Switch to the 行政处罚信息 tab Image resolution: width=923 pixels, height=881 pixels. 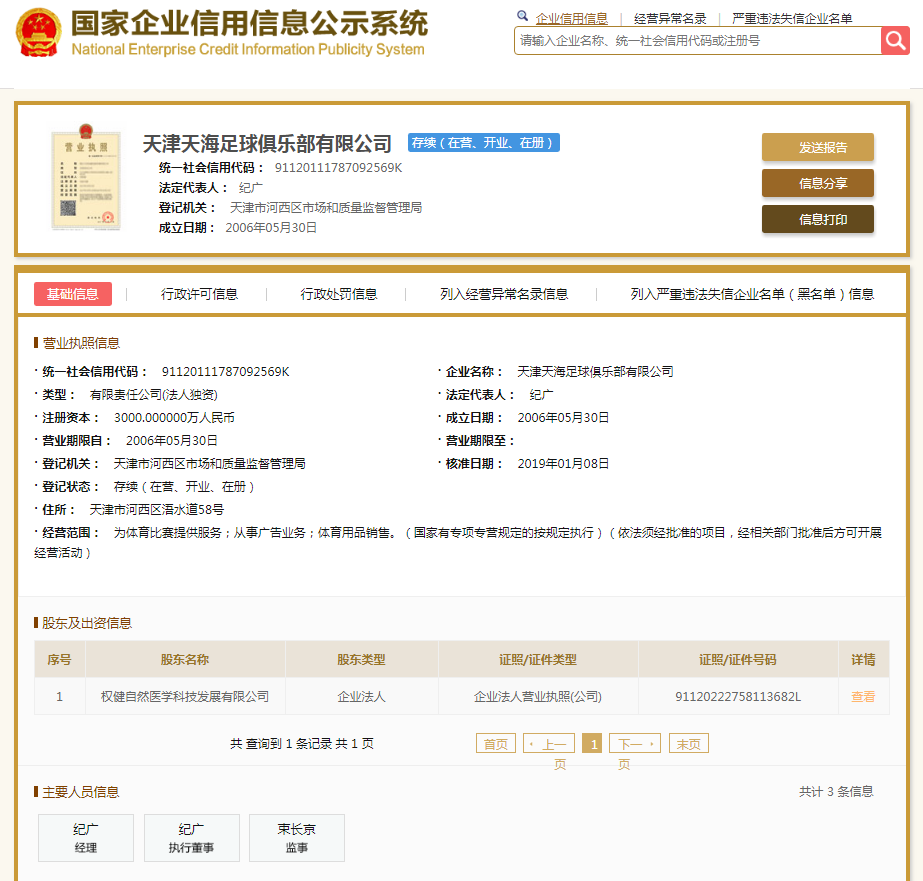338,294
